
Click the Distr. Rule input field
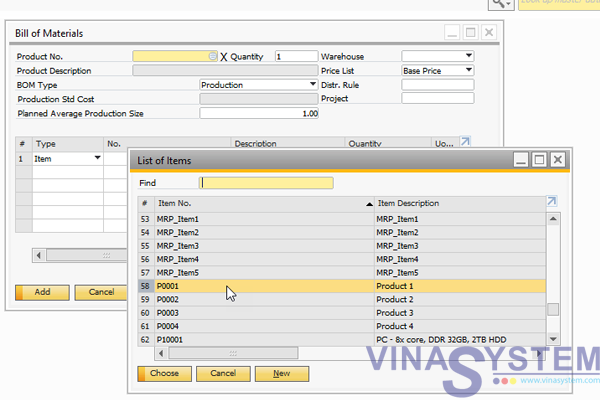(x=438, y=85)
